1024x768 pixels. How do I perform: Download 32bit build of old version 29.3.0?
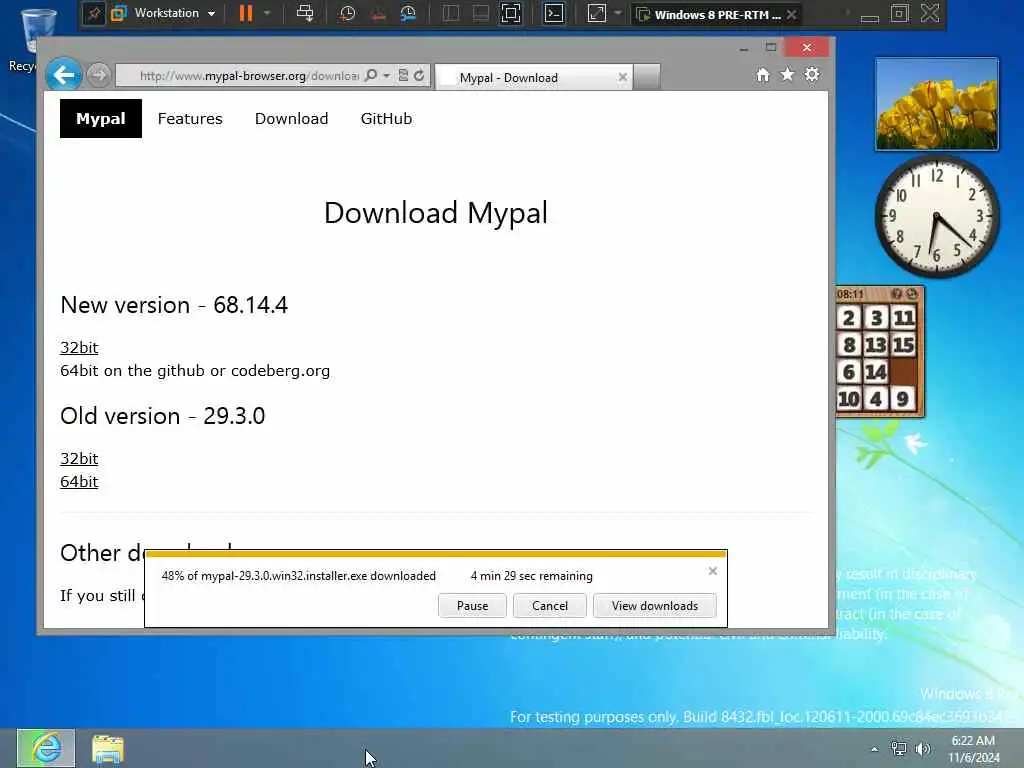[x=79, y=458]
